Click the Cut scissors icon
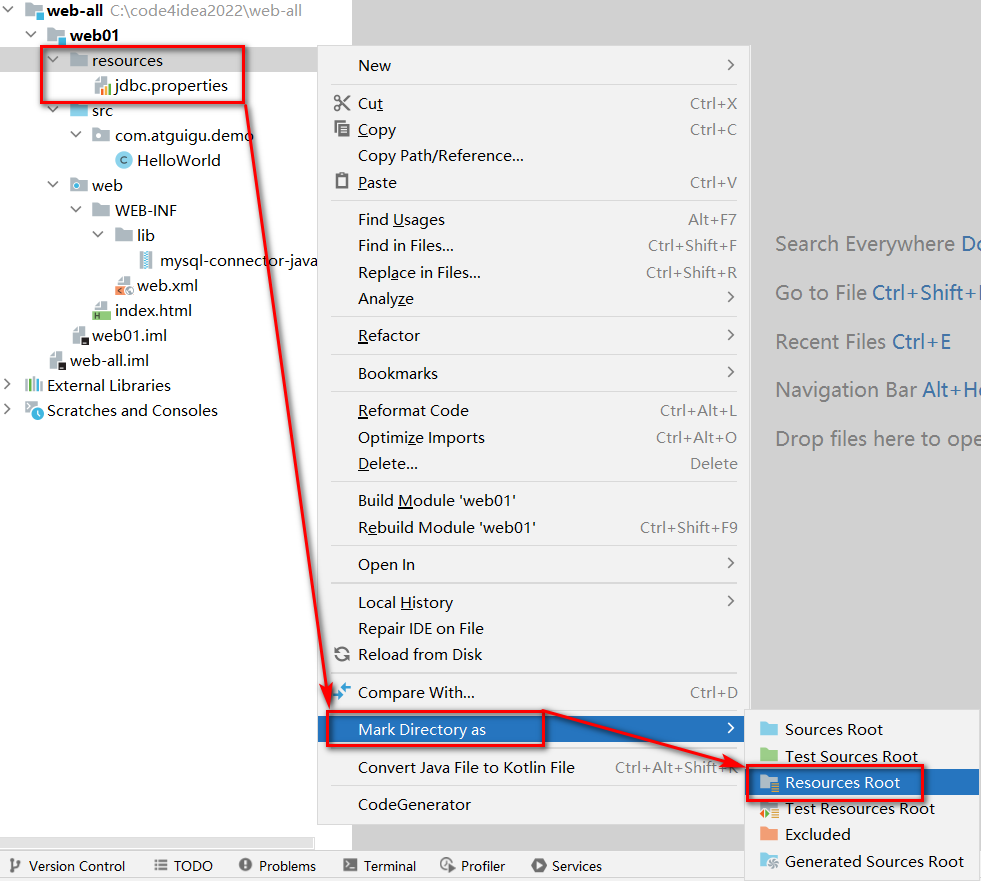 (342, 103)
